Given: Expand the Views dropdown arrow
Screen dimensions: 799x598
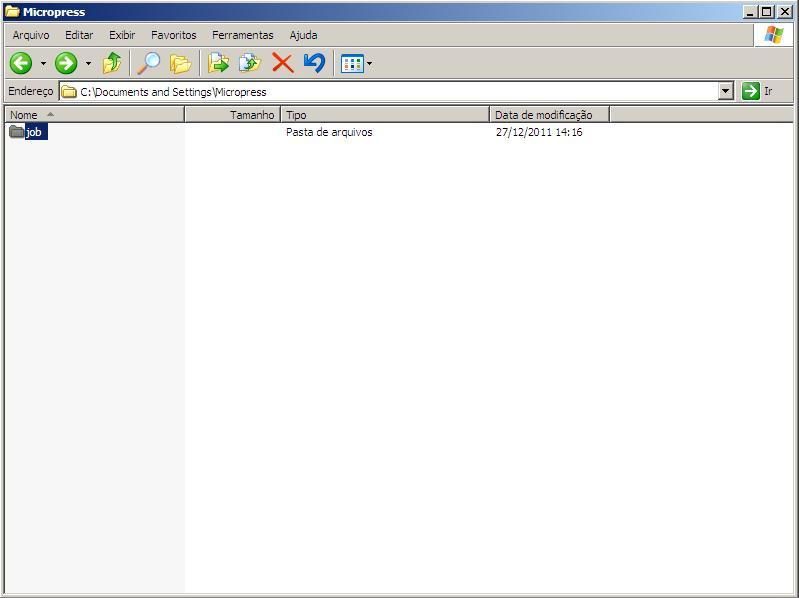Looking at the screenshot, I should tap(369, 64).
